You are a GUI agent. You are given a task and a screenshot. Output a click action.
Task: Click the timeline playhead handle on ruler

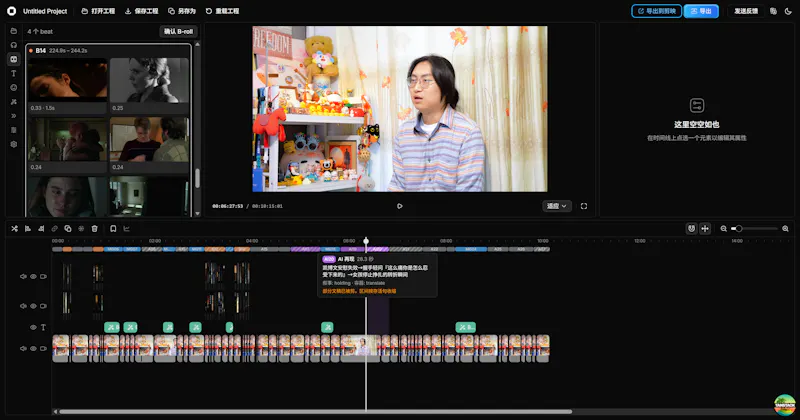pos(366,241)
